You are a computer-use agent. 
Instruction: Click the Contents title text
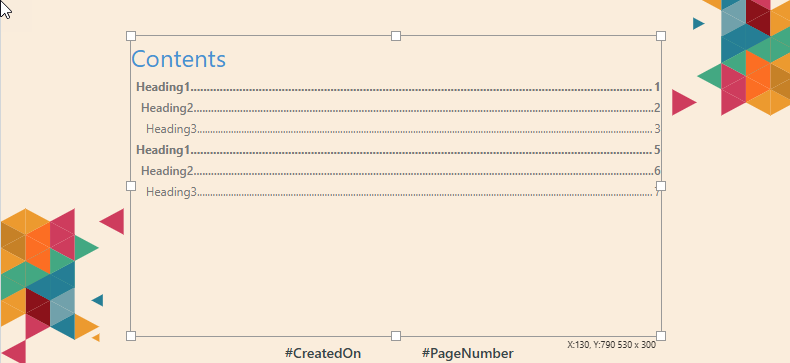pyautogui.click(x=178, y=59)
